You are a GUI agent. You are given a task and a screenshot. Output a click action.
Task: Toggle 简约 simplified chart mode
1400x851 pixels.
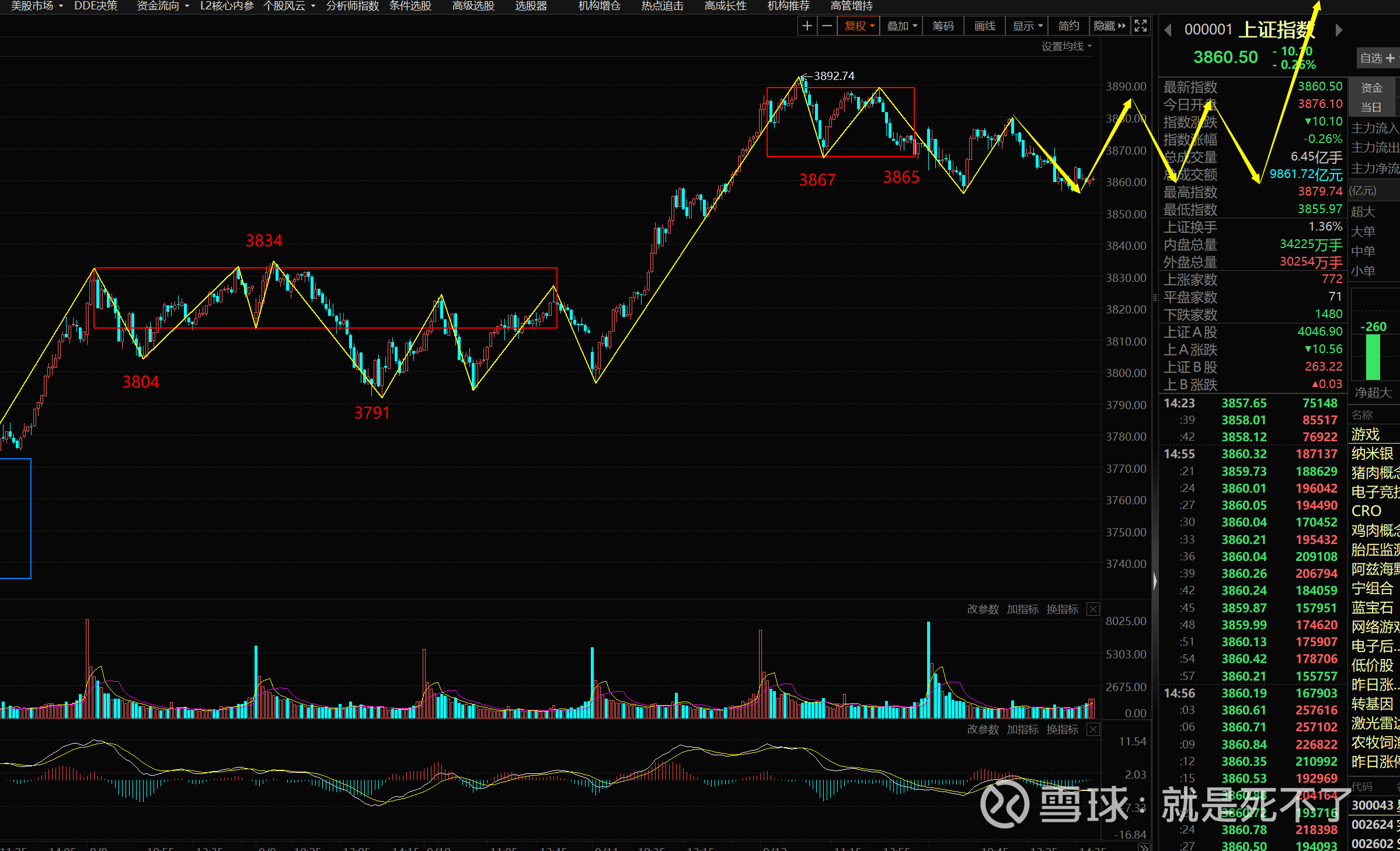point(1068,26)
